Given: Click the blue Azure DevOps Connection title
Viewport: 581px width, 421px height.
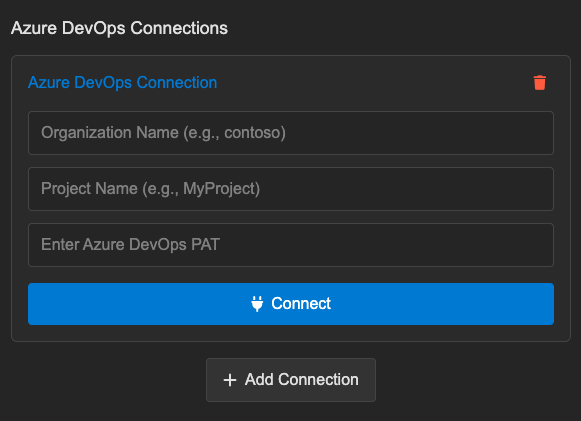Looking at the screenshot, I should (x=123, y=83).
